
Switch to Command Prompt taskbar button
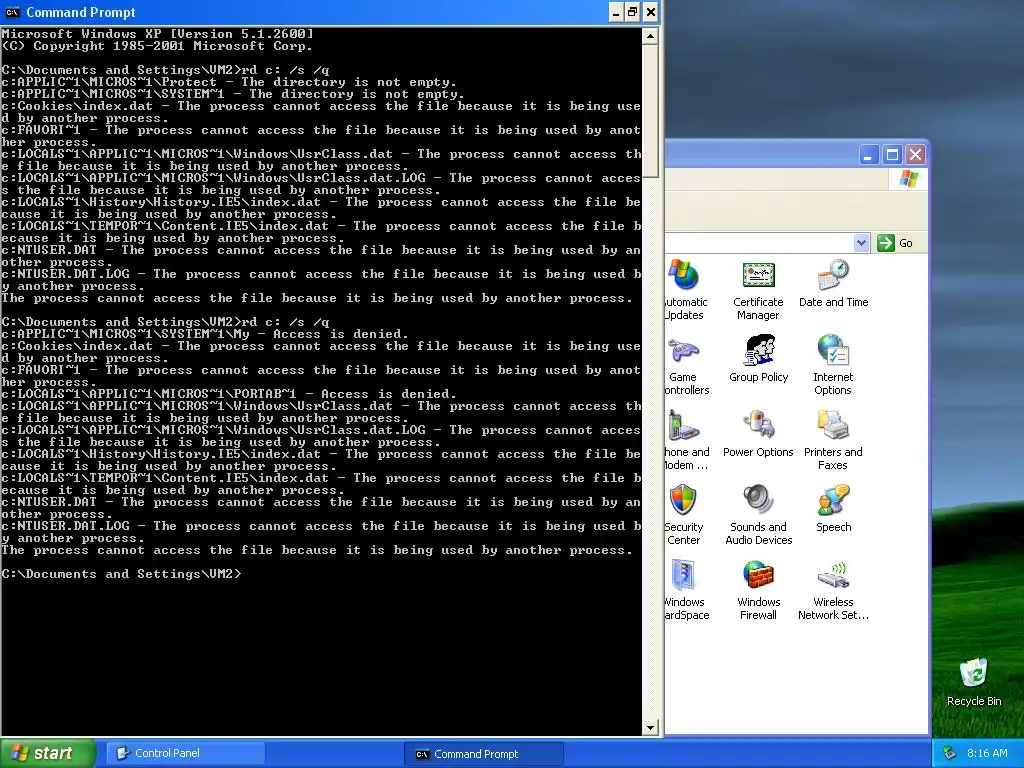coord(483,754)
